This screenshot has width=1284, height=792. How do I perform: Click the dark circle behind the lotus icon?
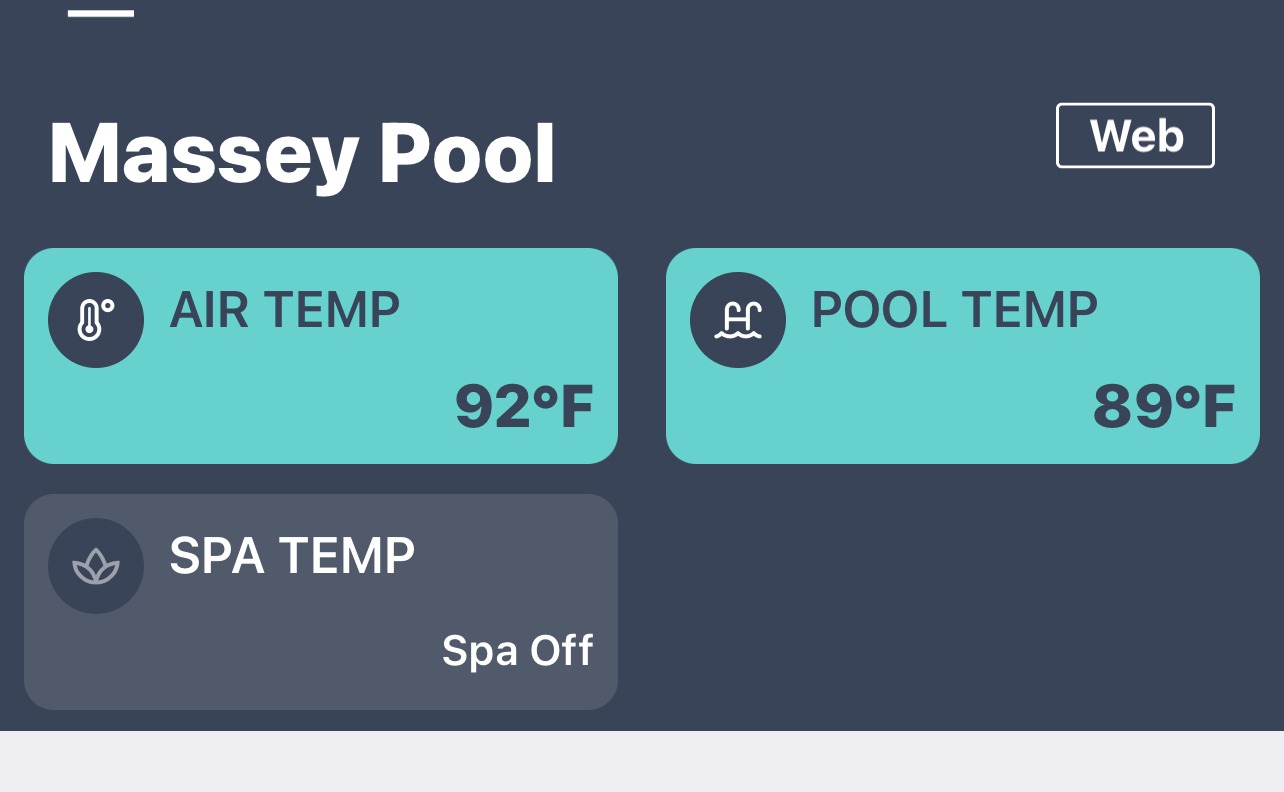(x=96, y=566)
